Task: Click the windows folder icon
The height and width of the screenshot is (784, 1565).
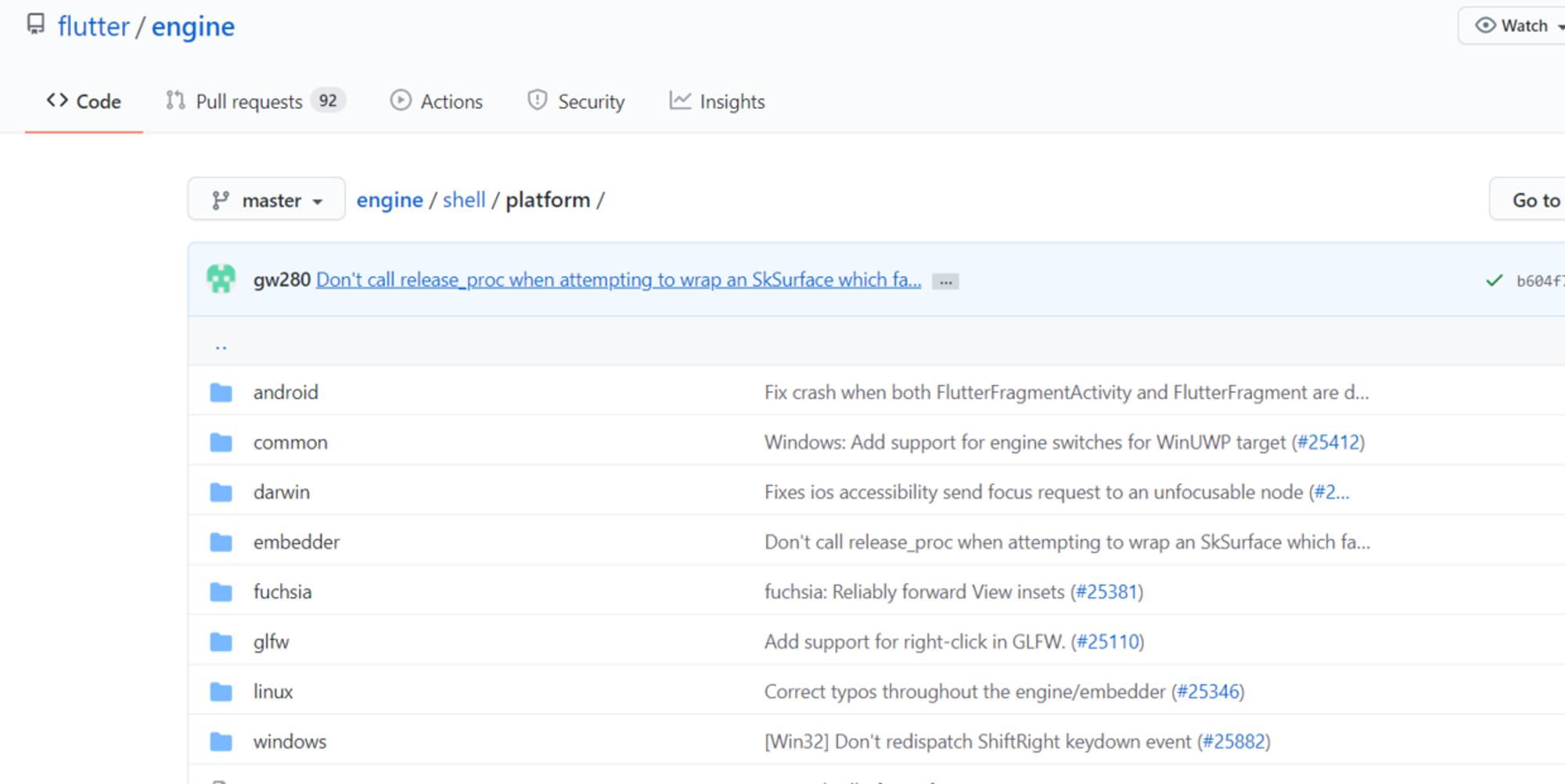Action: (221, 741)
